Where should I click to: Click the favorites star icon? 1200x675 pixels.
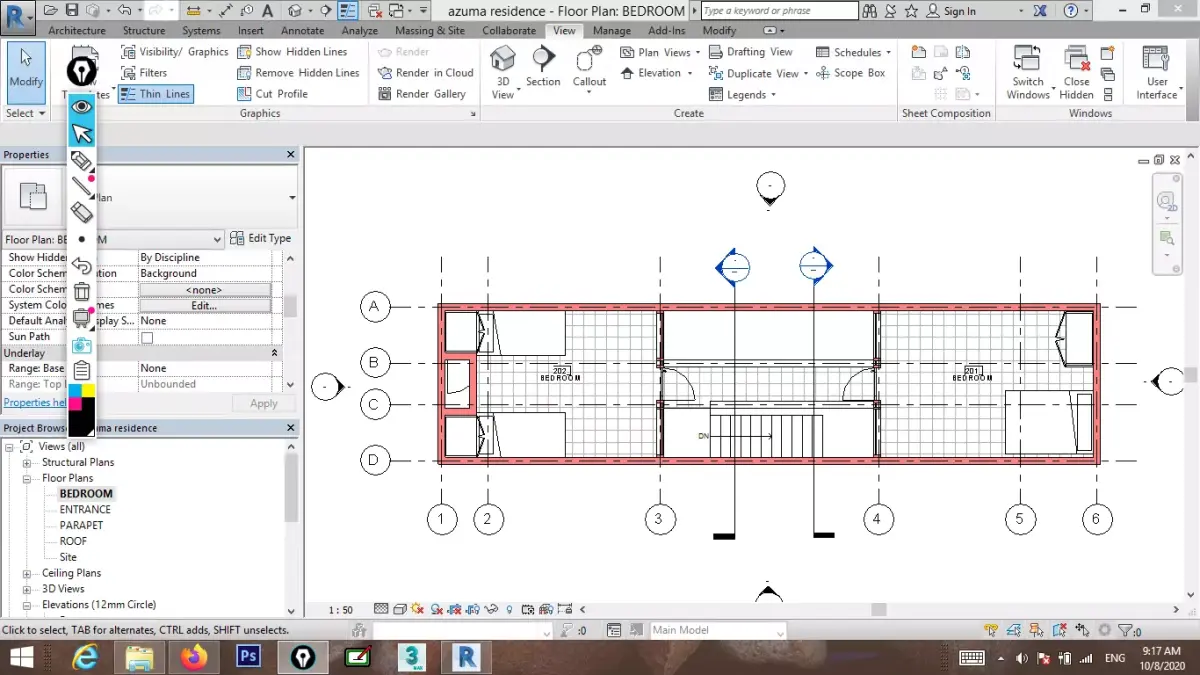pyautogui.click(x=911, y=11)
